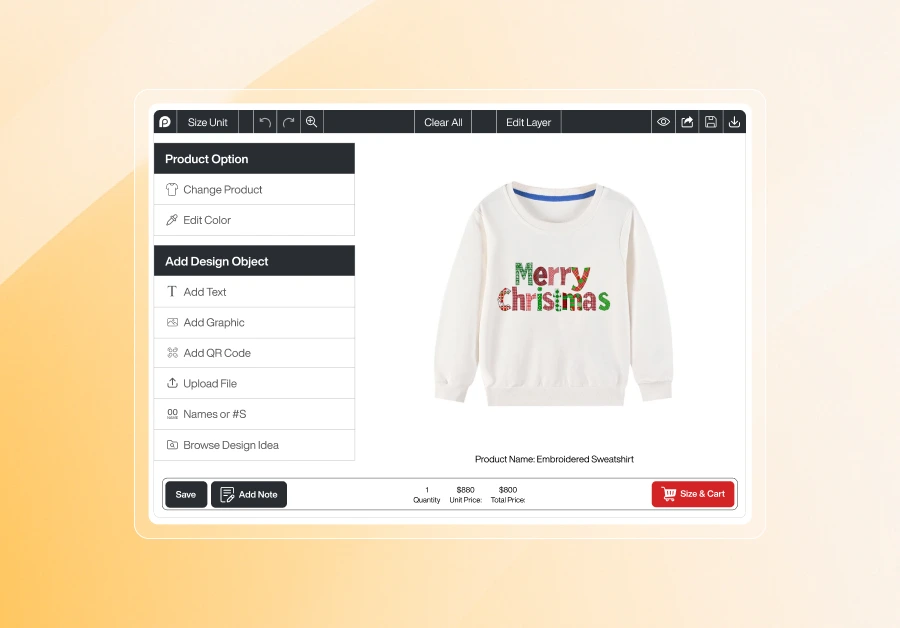The image size is (900, 628).
Task: Open Edit Color picker option
Action: coord(254,220)
